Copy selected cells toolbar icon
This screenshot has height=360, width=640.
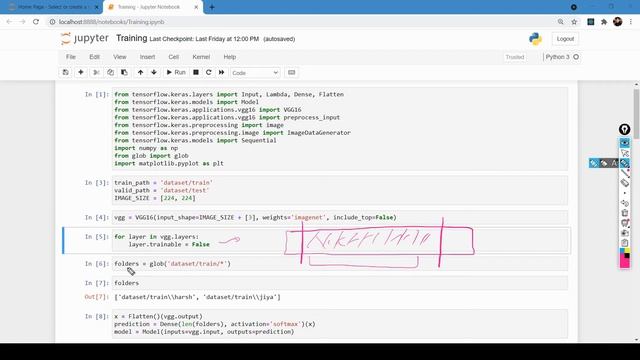[110, 72]
